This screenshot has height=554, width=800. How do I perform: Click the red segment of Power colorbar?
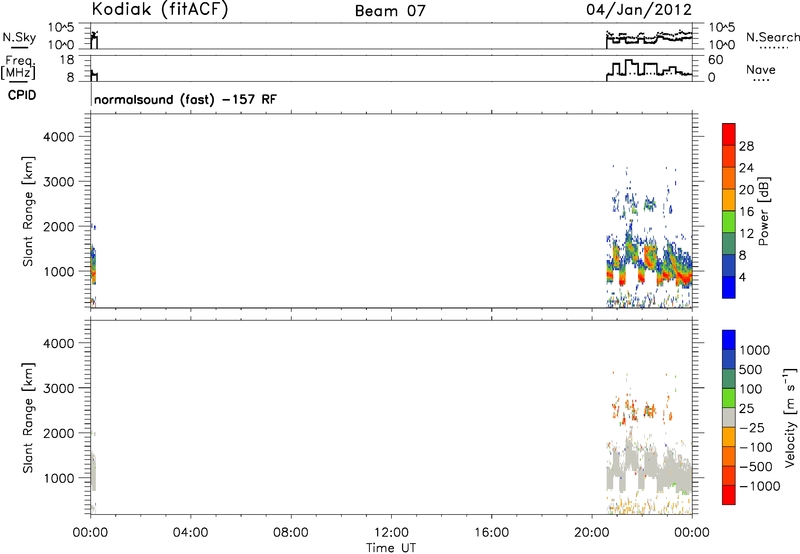coord(729,134)
